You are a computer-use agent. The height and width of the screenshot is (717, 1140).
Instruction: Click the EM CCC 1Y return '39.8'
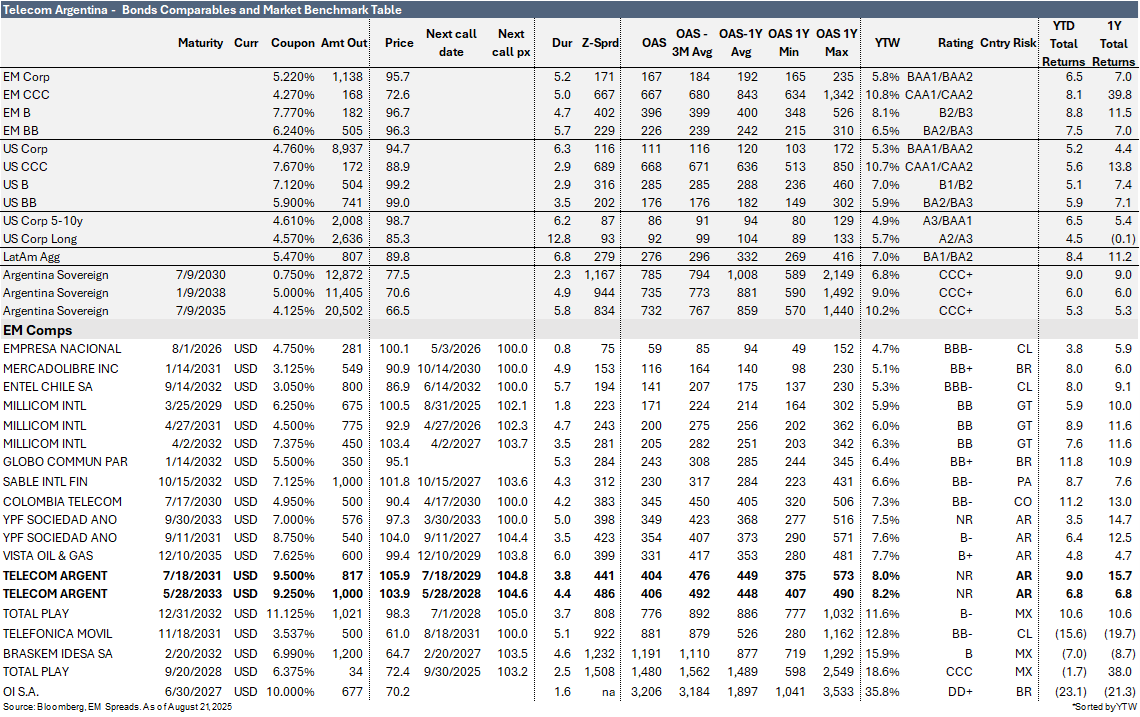click(x=1120, y=95)
